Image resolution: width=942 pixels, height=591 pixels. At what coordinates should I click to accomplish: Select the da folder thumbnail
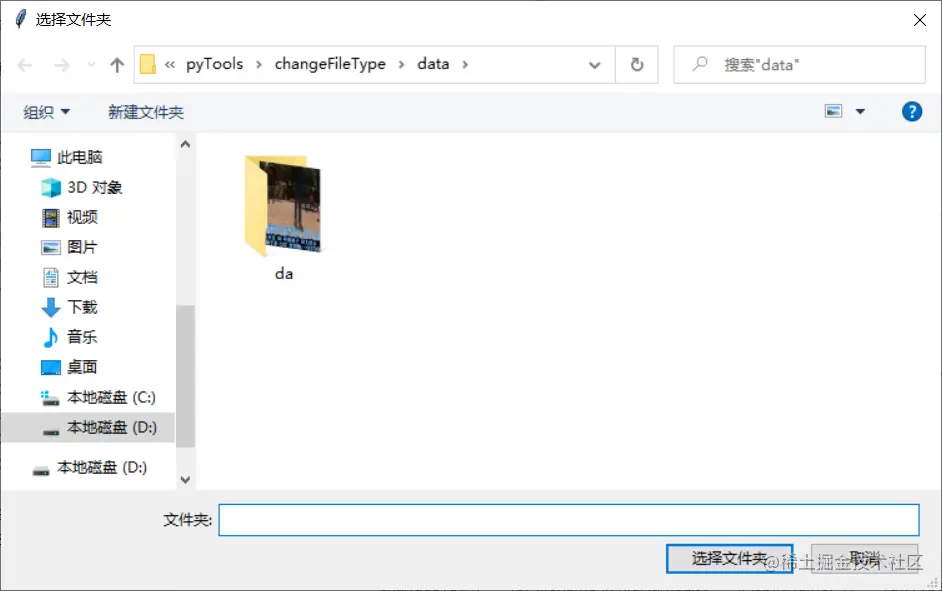point(284,205)
